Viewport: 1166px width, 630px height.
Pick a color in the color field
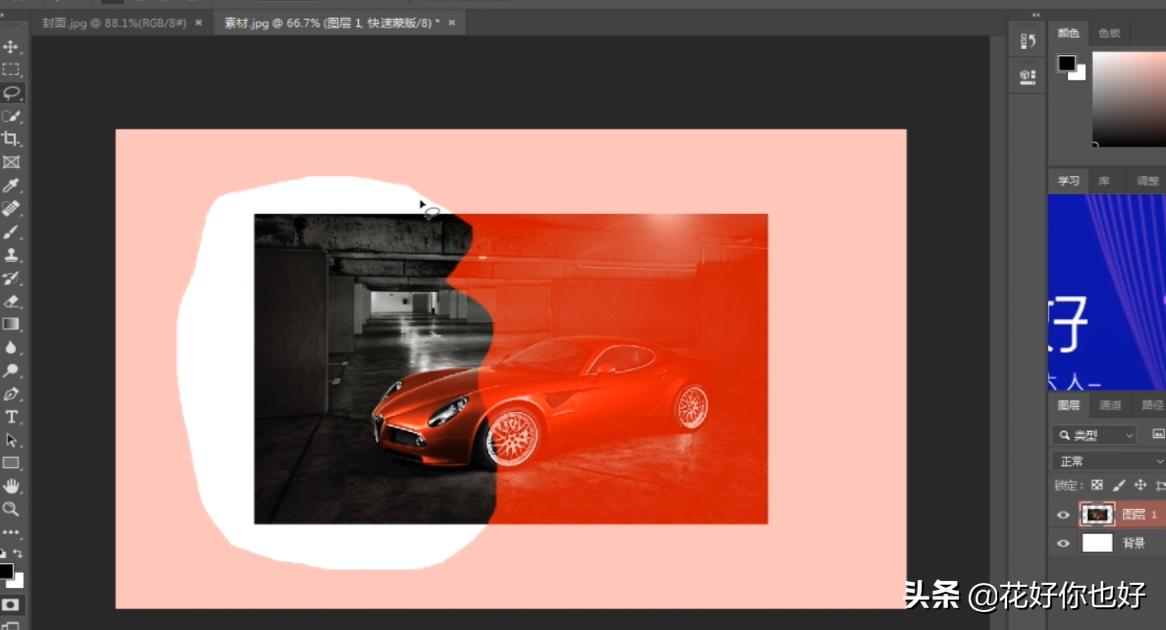pos(1129,98)
